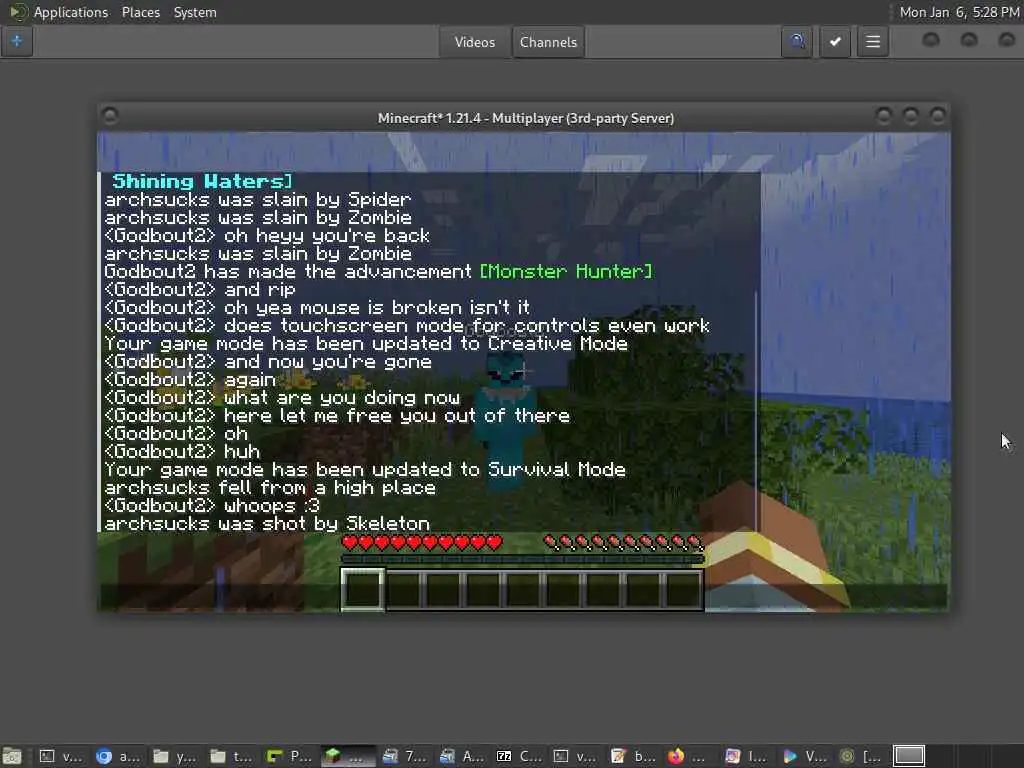Click 'updated to Creative Mode' message
Screen dimensions: 1024x768
(x=366, y=344)
